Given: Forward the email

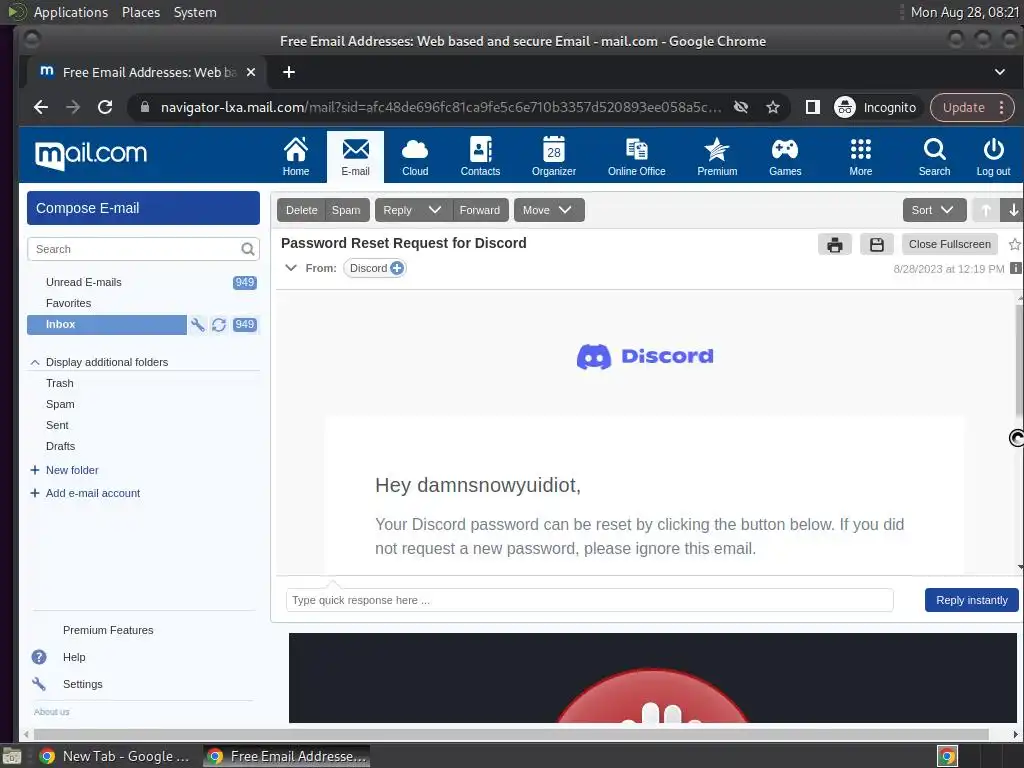Looking at the screenshot, I should pyautogui.click(x=479, y=210).
